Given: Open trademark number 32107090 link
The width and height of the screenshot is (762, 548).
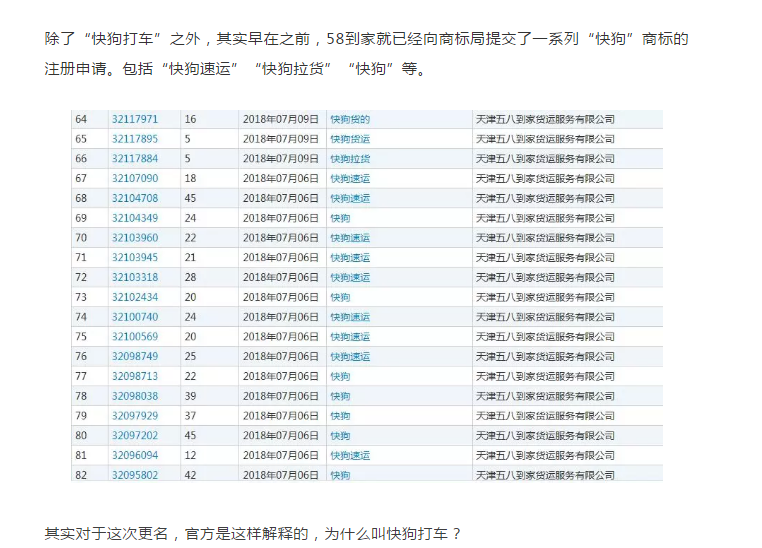Looking at the screenshot, I should 135,178.
